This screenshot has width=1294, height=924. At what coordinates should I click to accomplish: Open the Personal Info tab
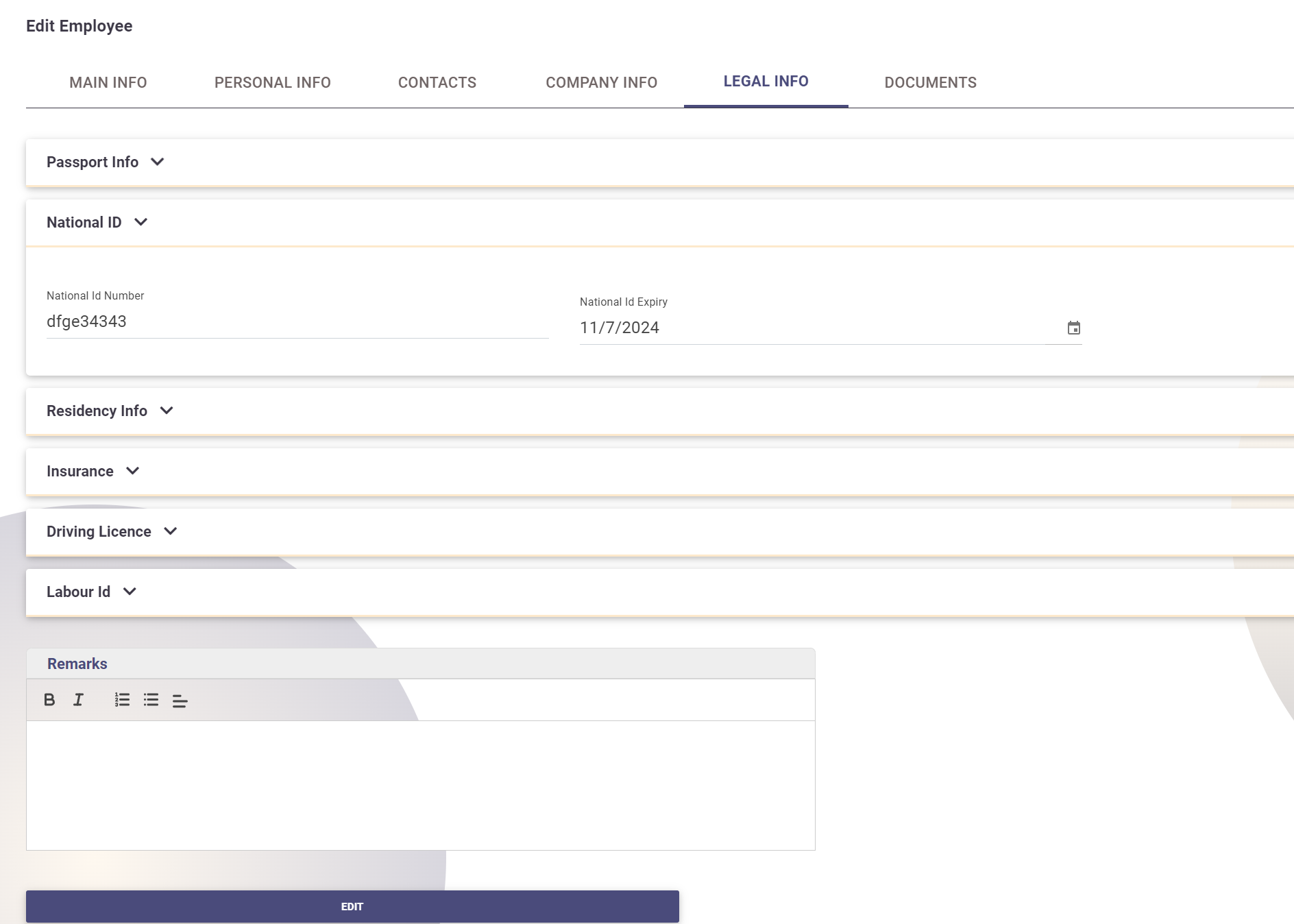(273, 83)
